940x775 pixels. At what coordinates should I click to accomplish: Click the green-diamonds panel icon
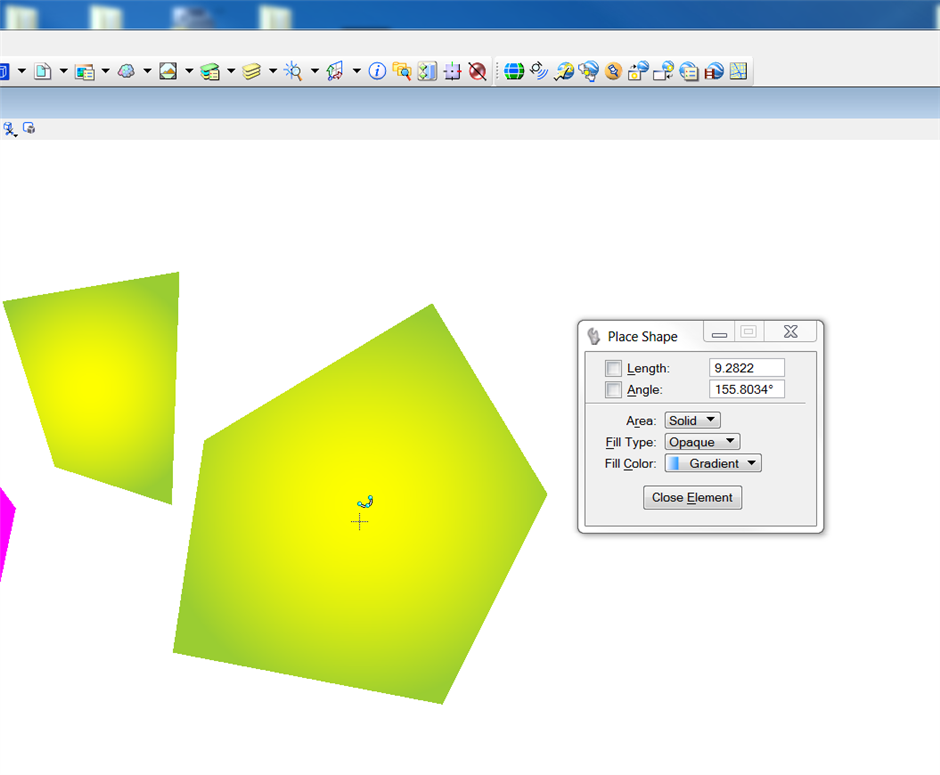(427, 71)
